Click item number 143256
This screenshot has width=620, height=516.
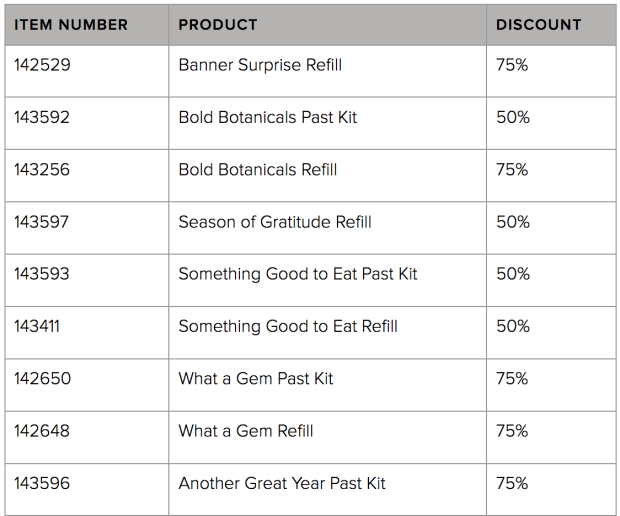point(43,170)
